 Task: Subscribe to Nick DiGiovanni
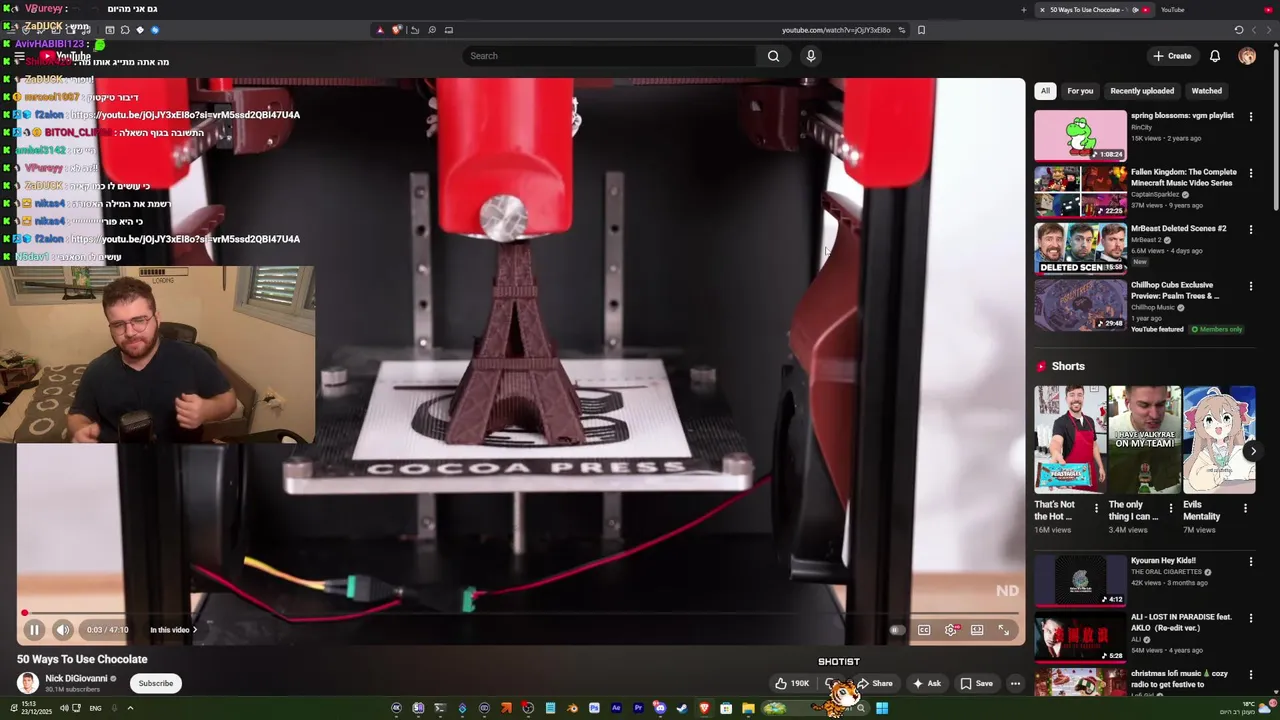click(x=155, y=684)
